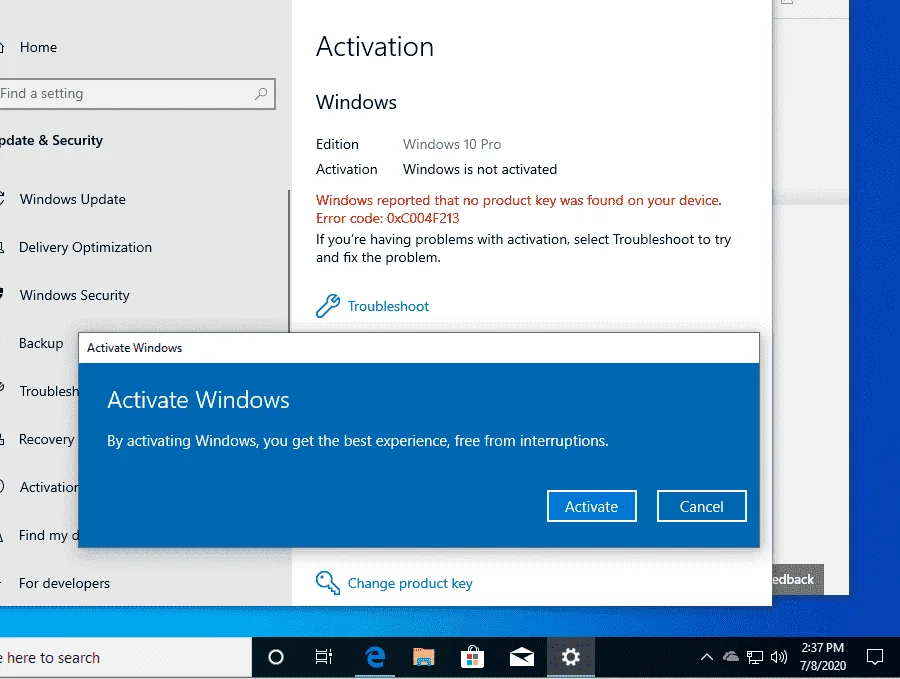The width and height of the screenshot is (900, 679).
Task: Open Recovery settings page
Action: (x=46, y=439)
